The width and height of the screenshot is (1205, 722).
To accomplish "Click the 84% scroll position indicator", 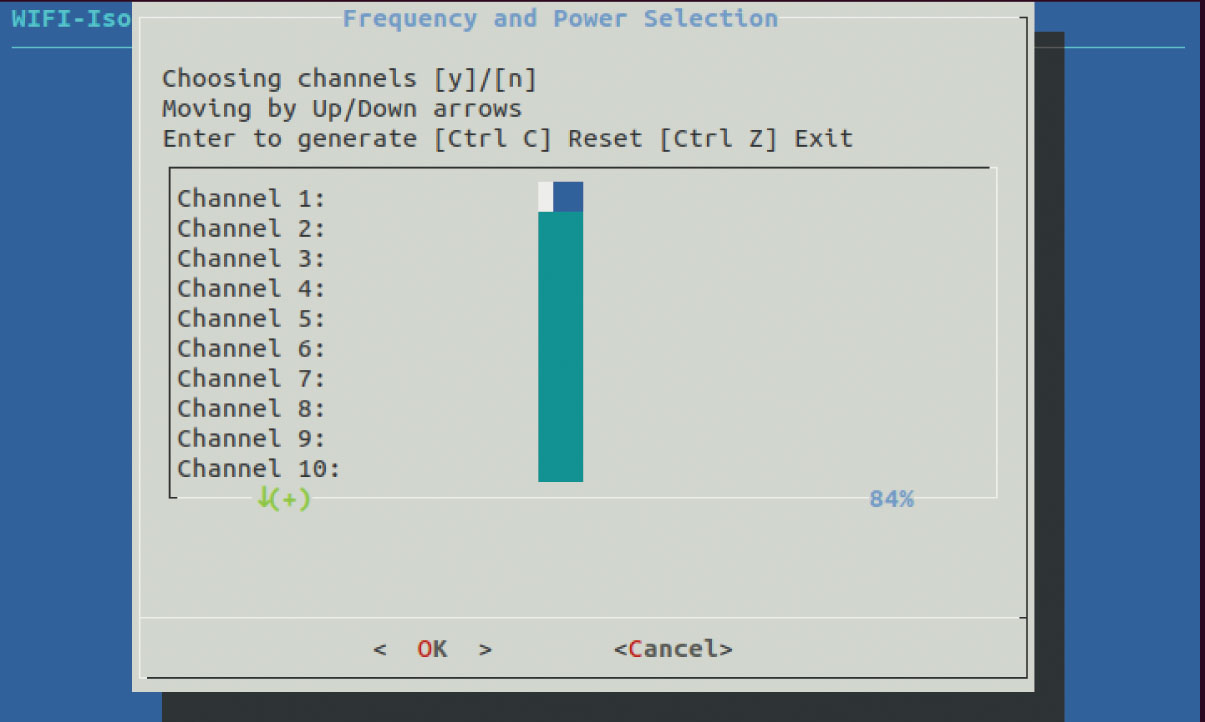I will tap(891, 499).
